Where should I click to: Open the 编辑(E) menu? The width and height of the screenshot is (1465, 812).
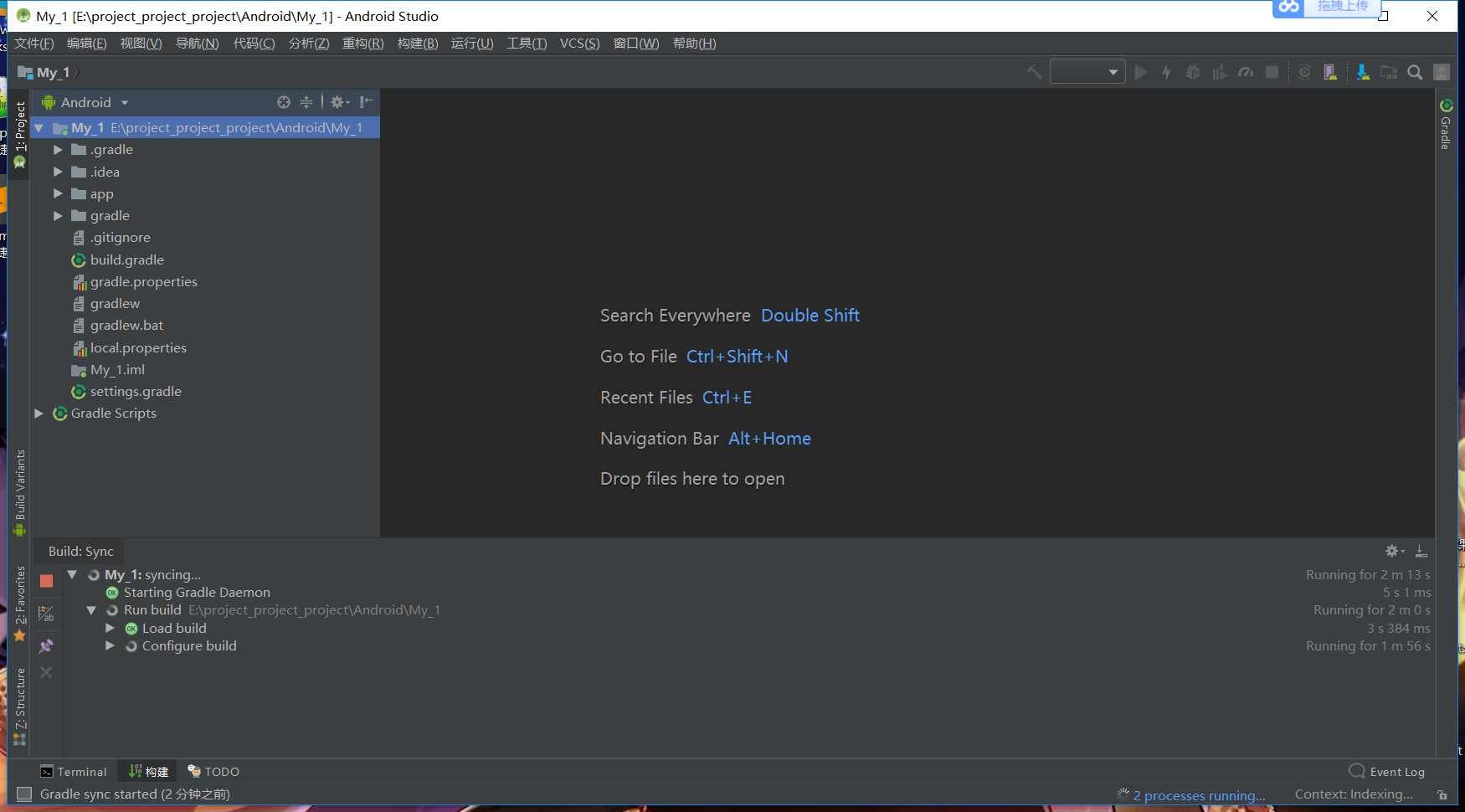(x=86, y=44)
